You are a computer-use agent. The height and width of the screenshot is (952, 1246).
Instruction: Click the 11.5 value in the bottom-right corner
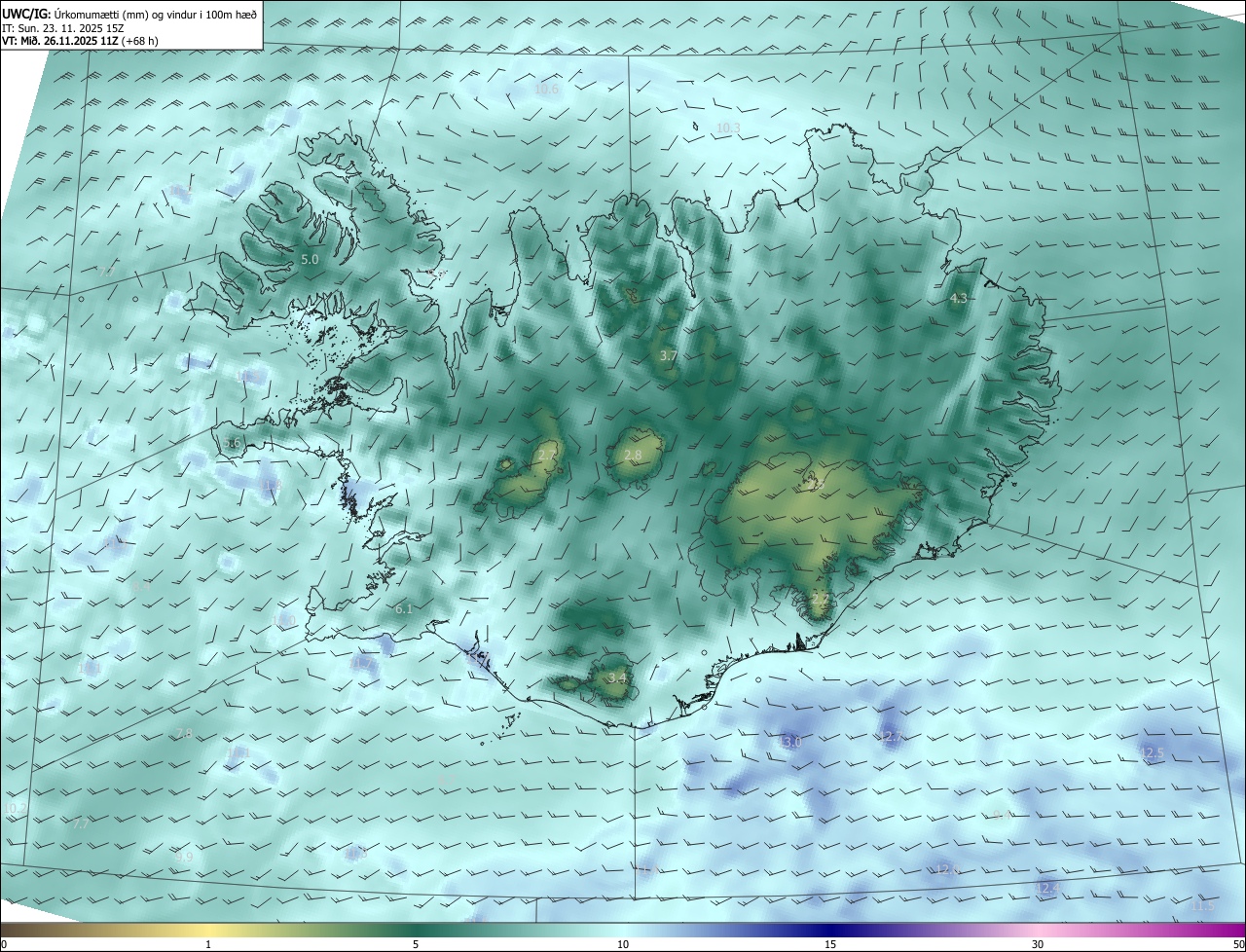click(x=1203, y=905)
